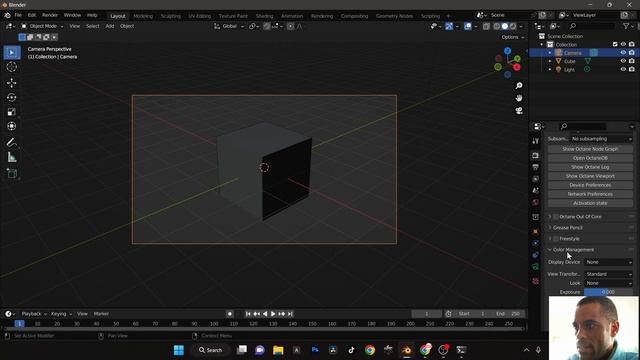
Task: Click the Device Preferences button
Action: [x=590, y=185]
